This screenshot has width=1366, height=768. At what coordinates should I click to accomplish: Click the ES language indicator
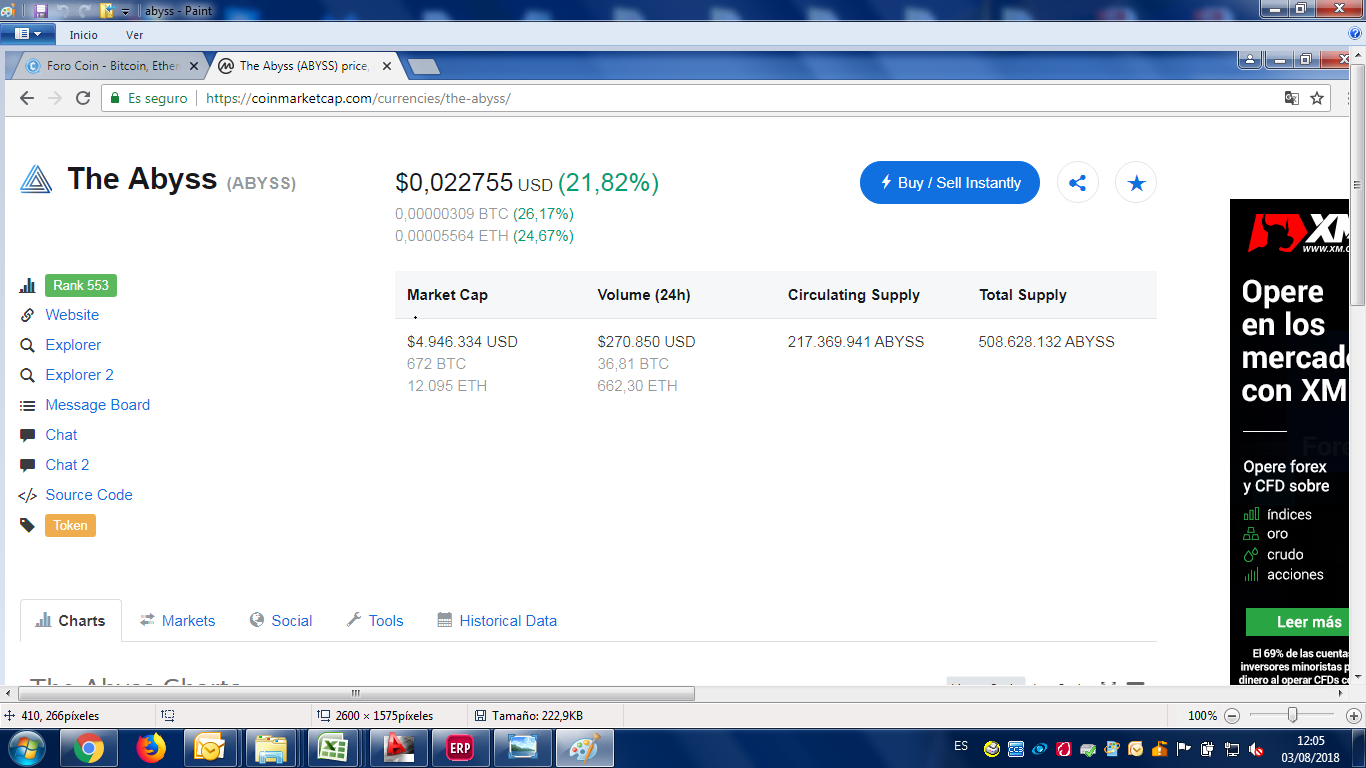tap(961, 747)
